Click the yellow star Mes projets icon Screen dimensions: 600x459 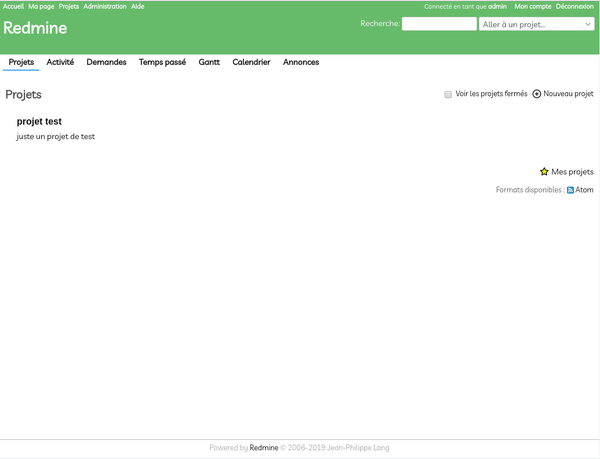(544, 172)
